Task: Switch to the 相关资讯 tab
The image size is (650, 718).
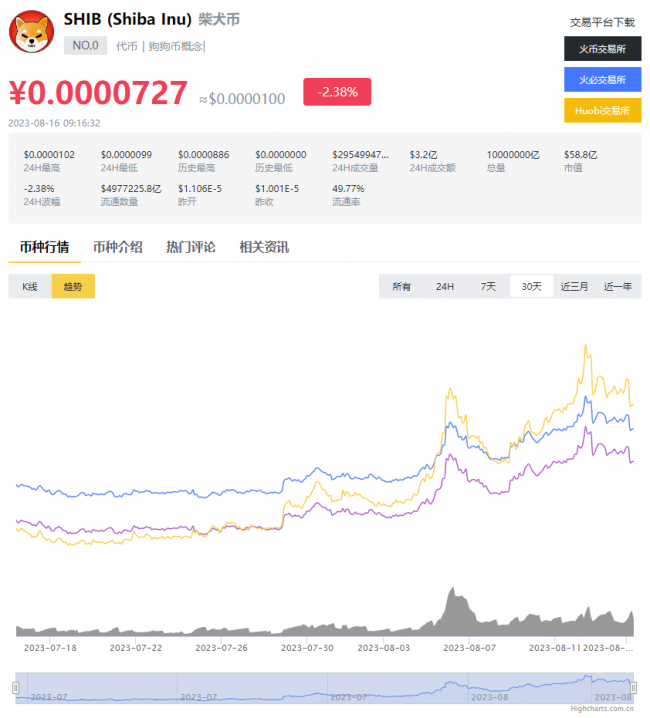Action: coord(264,247)
